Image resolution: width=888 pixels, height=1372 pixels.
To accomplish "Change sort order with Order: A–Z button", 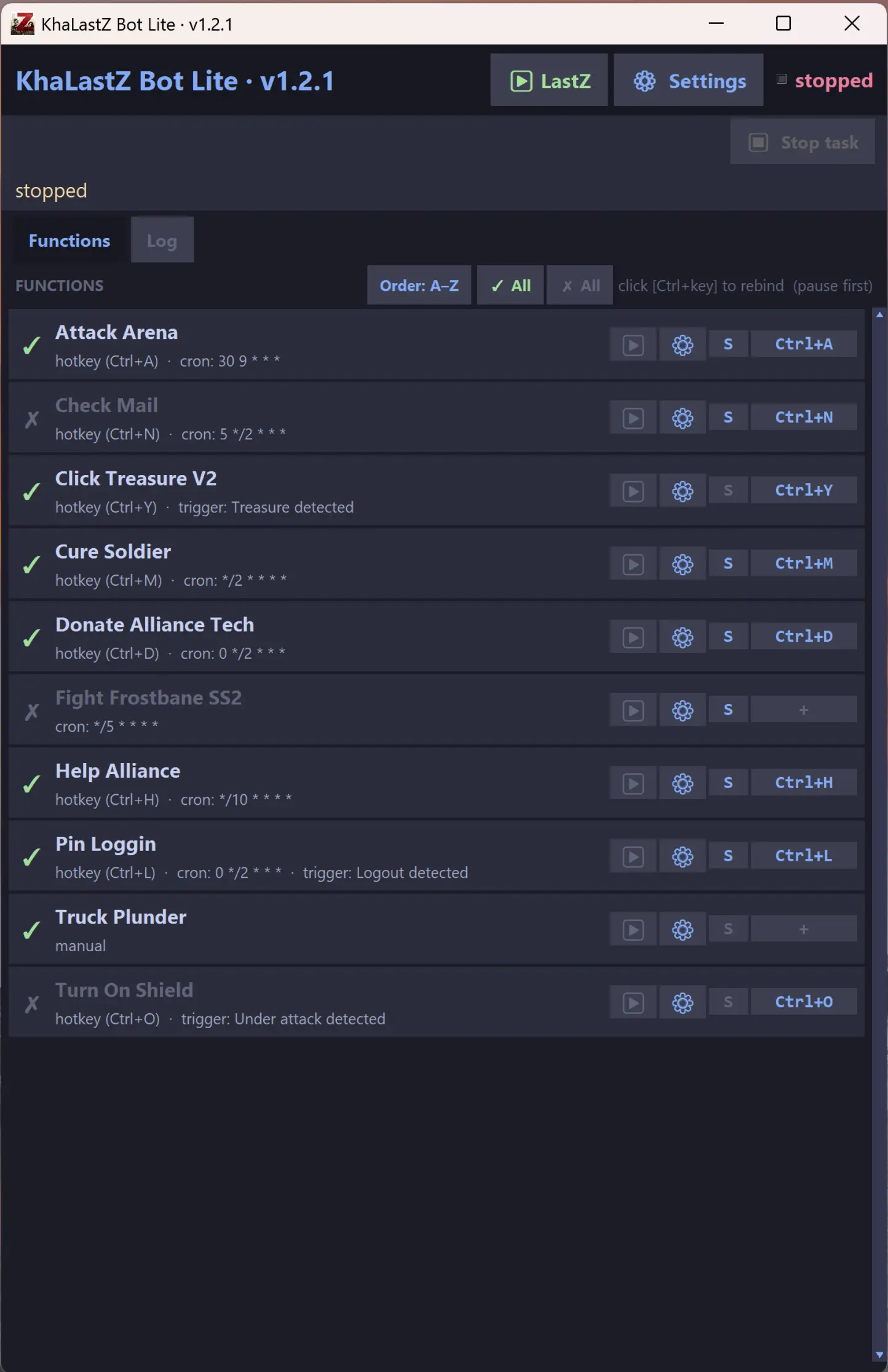I will click(x=419, y=285).
